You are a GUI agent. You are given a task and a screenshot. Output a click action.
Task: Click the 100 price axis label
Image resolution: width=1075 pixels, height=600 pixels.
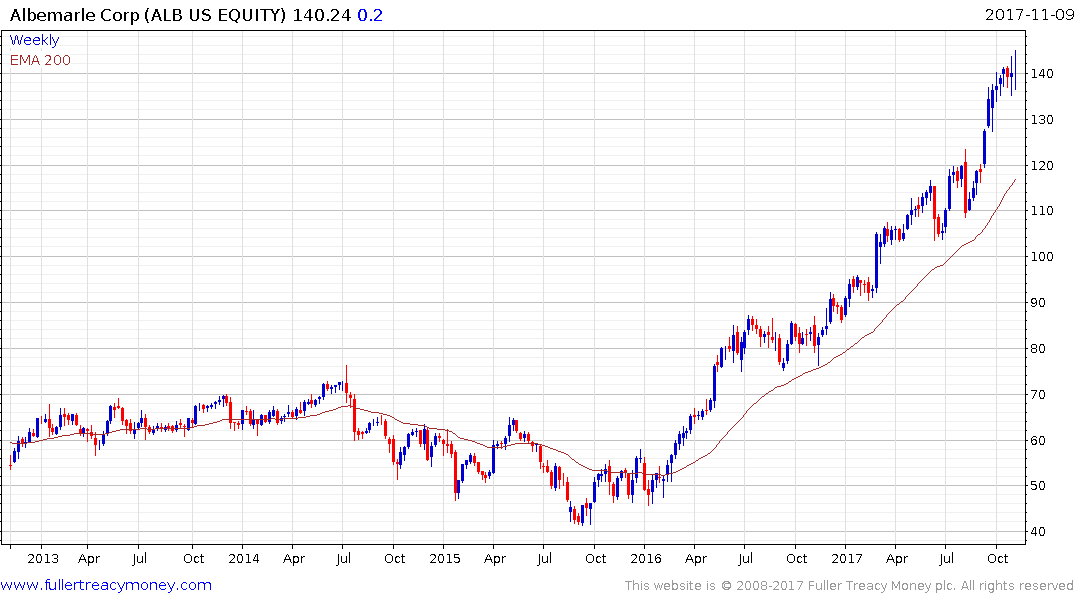pyautogui.click(x=1045, y=257)
